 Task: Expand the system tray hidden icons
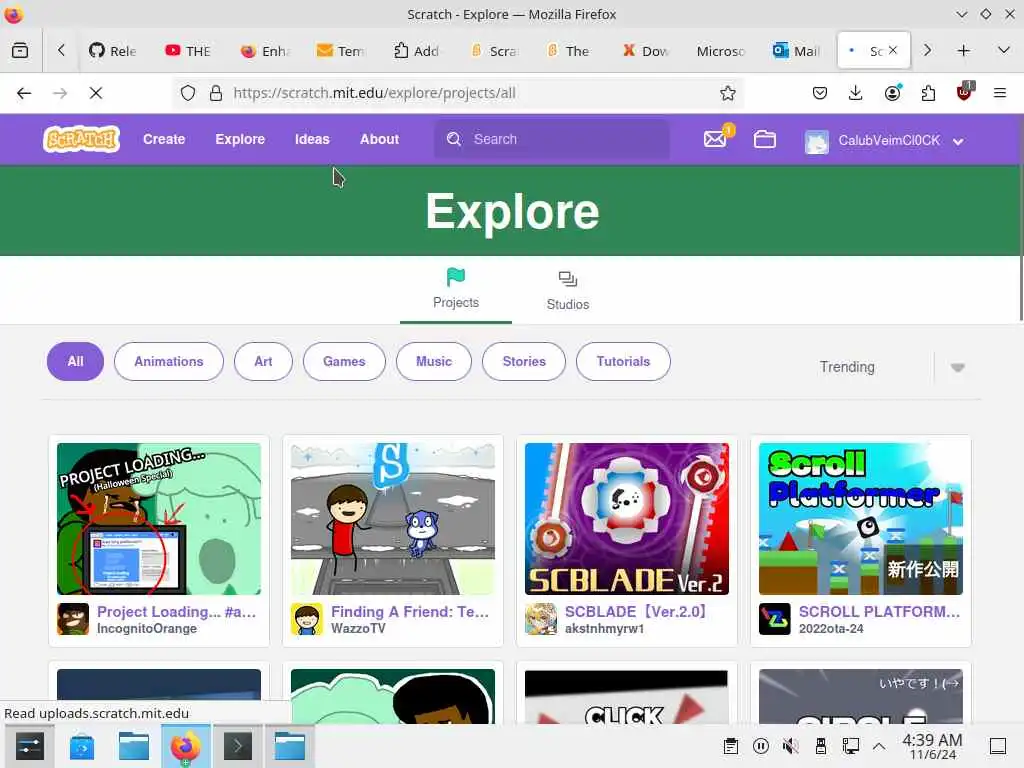[879, 746]
